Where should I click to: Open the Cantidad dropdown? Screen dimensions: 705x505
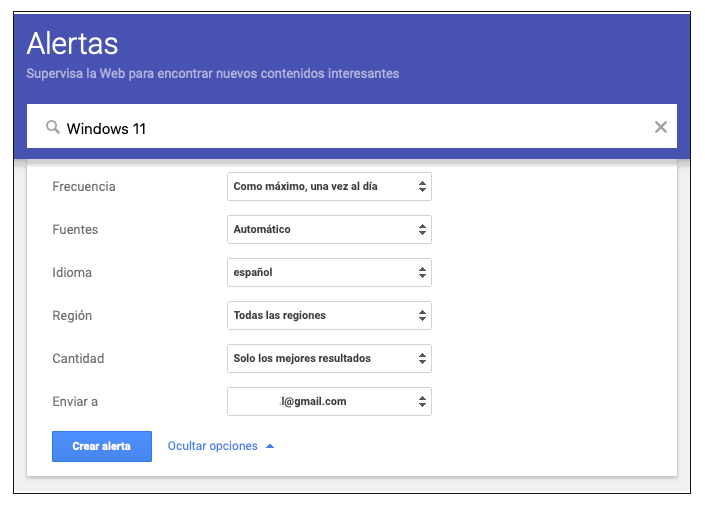329,359
